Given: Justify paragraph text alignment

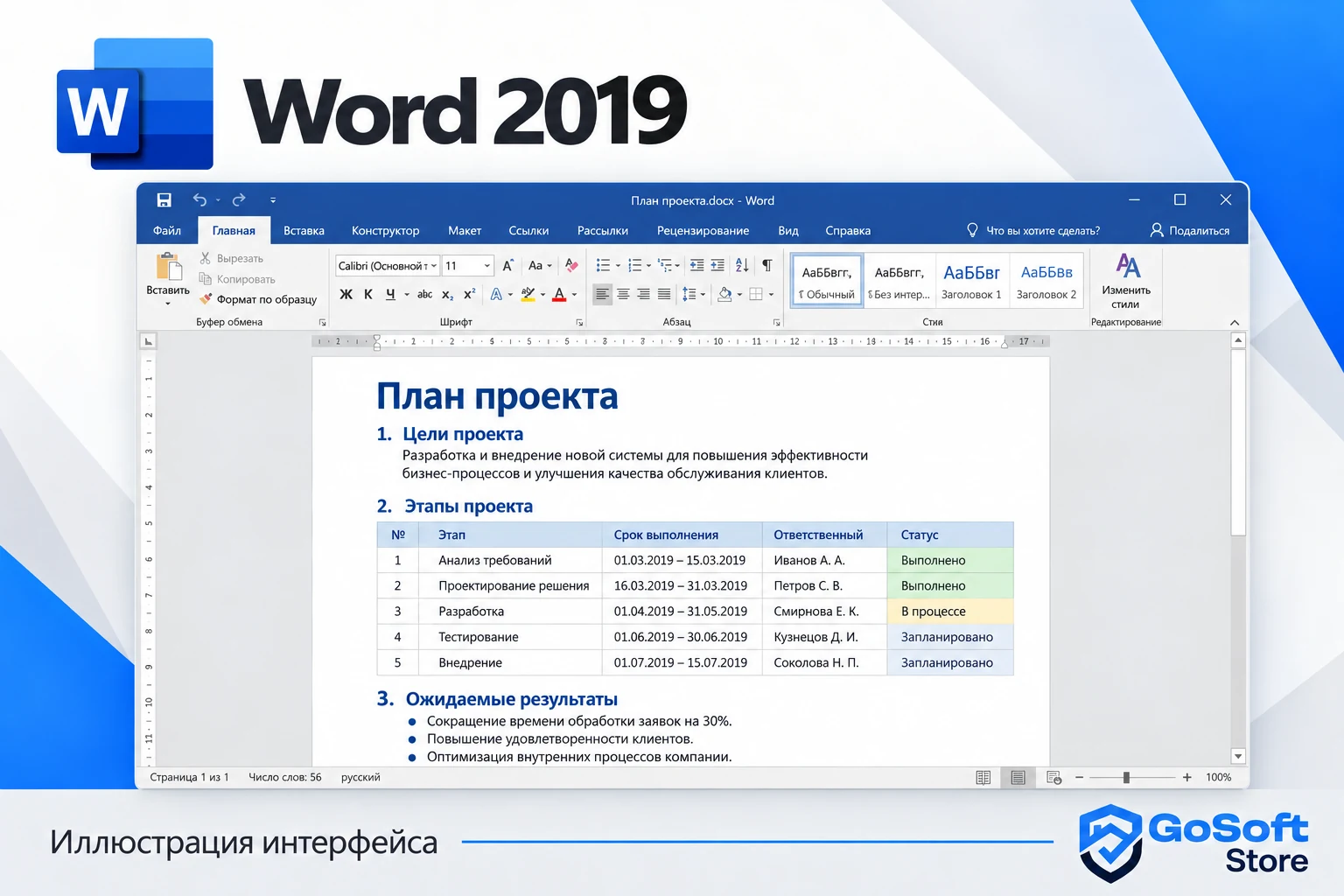Looking at the screenshot, I should coord(664,294).
